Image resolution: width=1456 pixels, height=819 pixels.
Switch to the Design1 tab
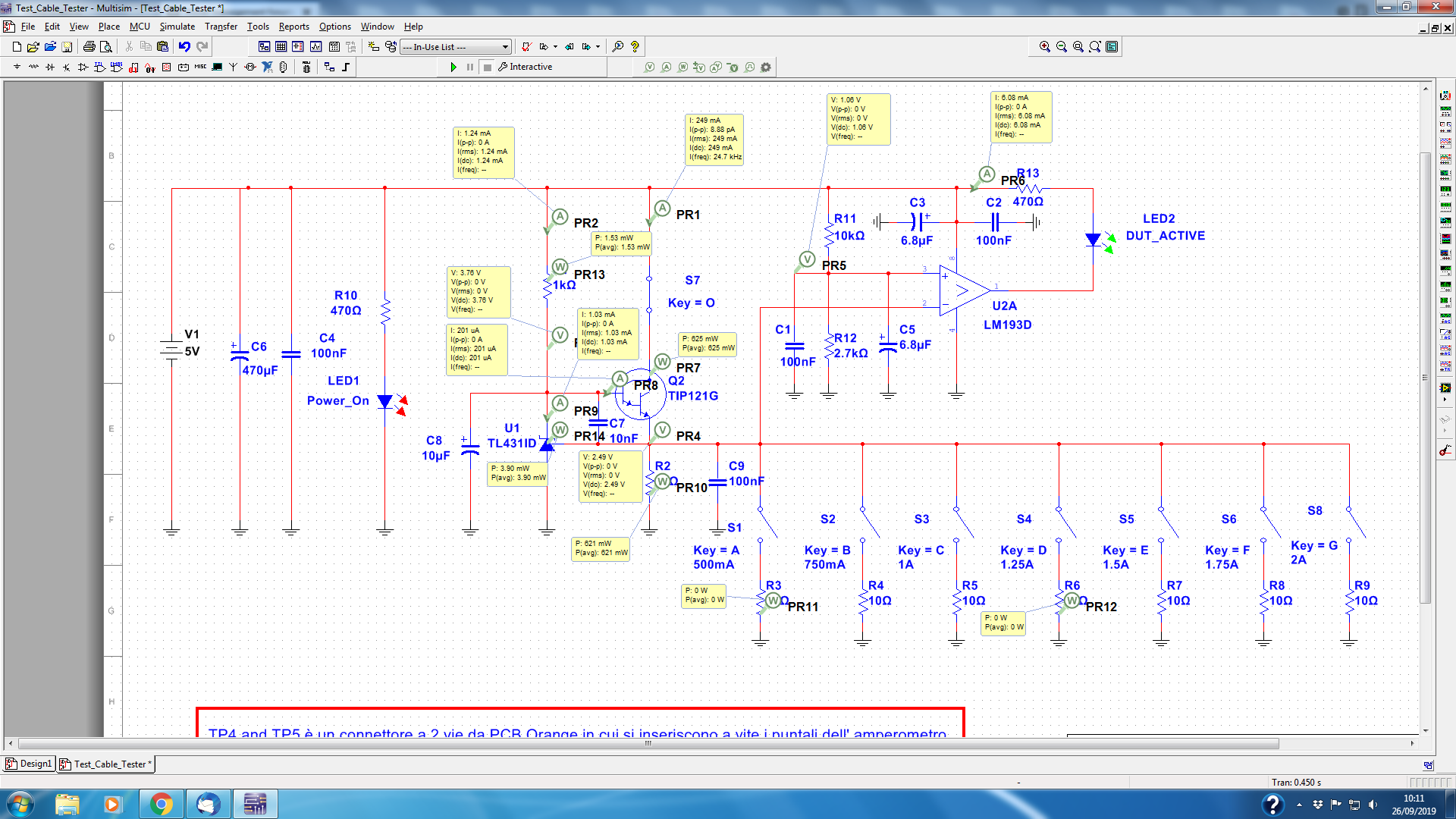click(29, 764)
